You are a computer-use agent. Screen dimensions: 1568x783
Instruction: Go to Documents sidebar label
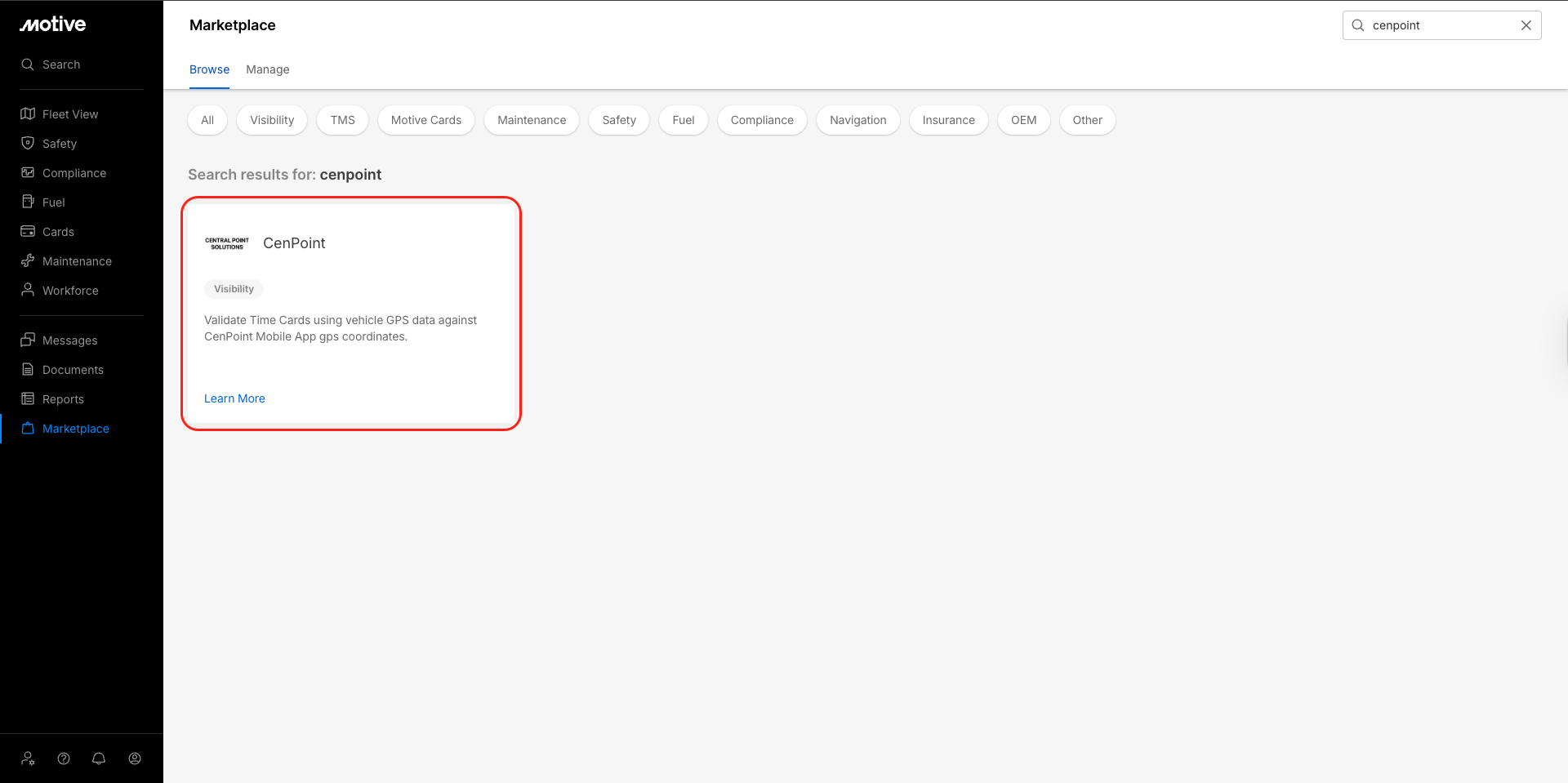point(73,370)
